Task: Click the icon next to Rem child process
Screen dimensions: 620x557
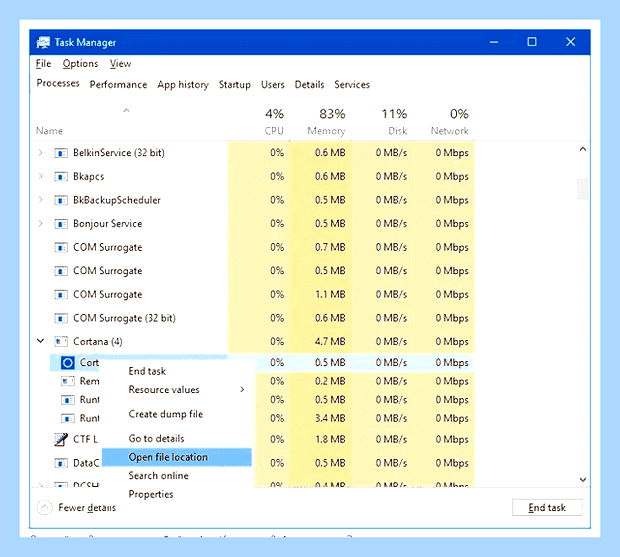Action: (68, 381)
